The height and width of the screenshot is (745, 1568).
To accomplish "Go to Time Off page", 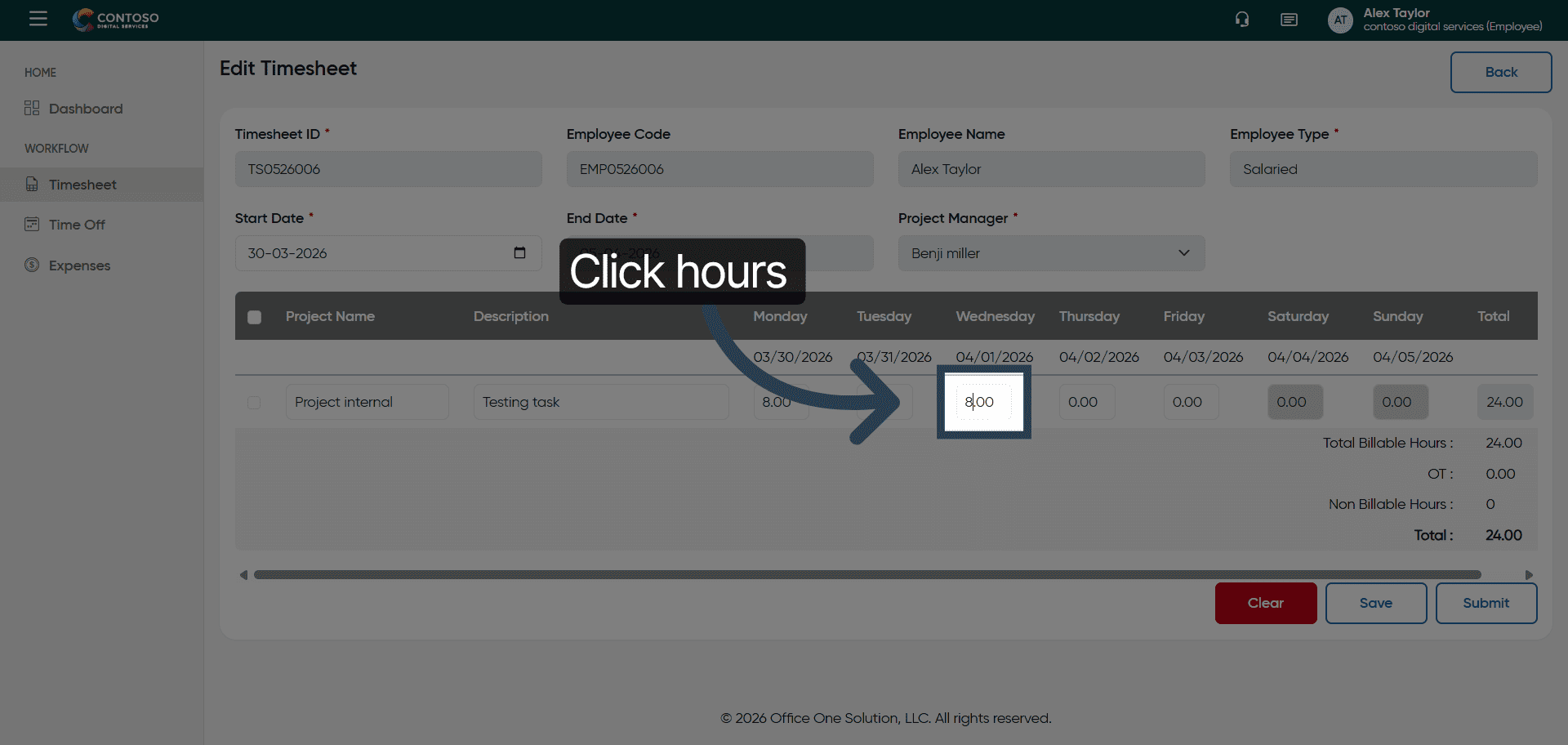I will coord(77,225).
